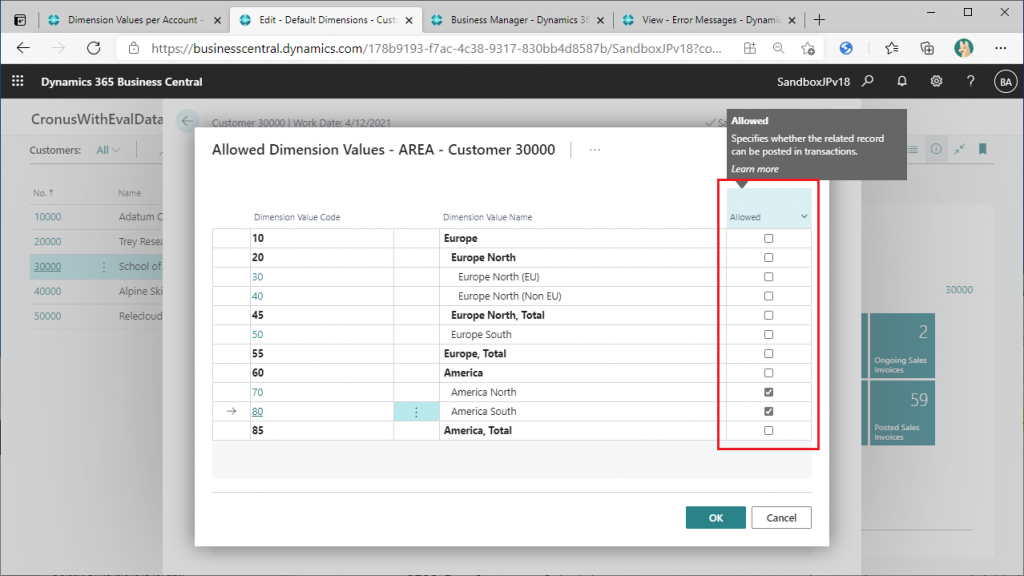Open the browser settings and more menu
Viewport: 1024px width, 576px height.
[x=1000, y=48]
